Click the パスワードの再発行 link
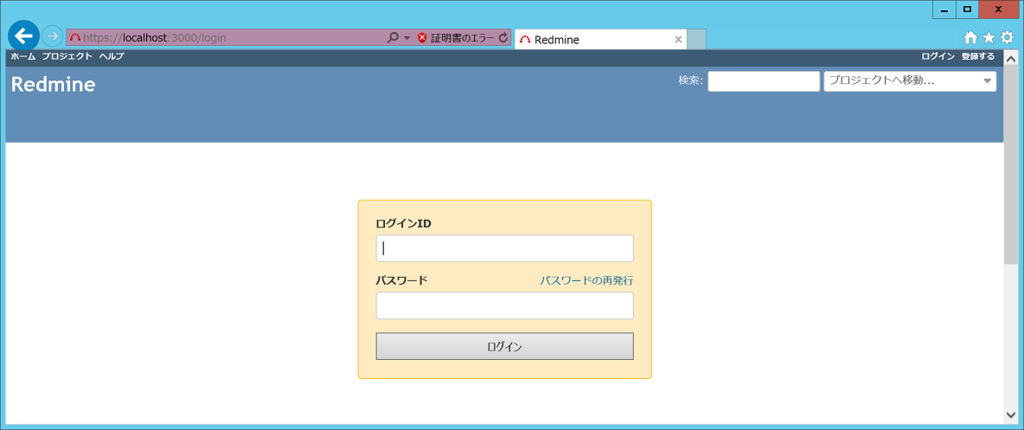The image size is (1024, 430). [x=586, y=281]
